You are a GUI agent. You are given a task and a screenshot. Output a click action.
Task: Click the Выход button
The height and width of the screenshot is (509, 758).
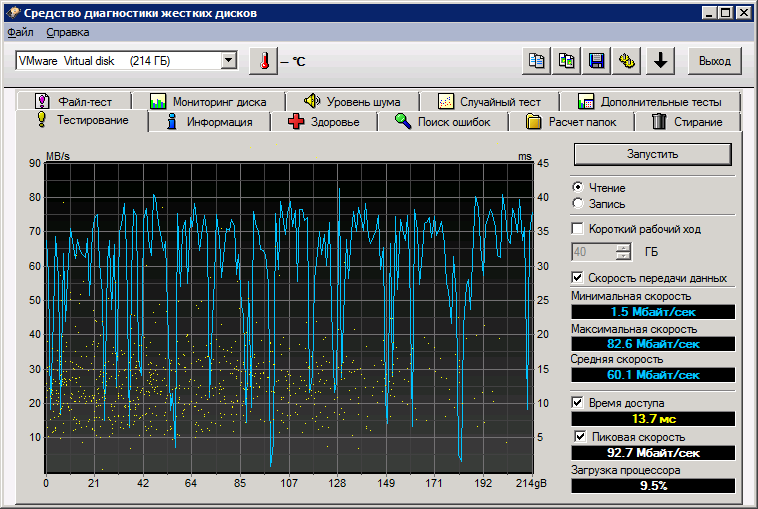point(714,61)
